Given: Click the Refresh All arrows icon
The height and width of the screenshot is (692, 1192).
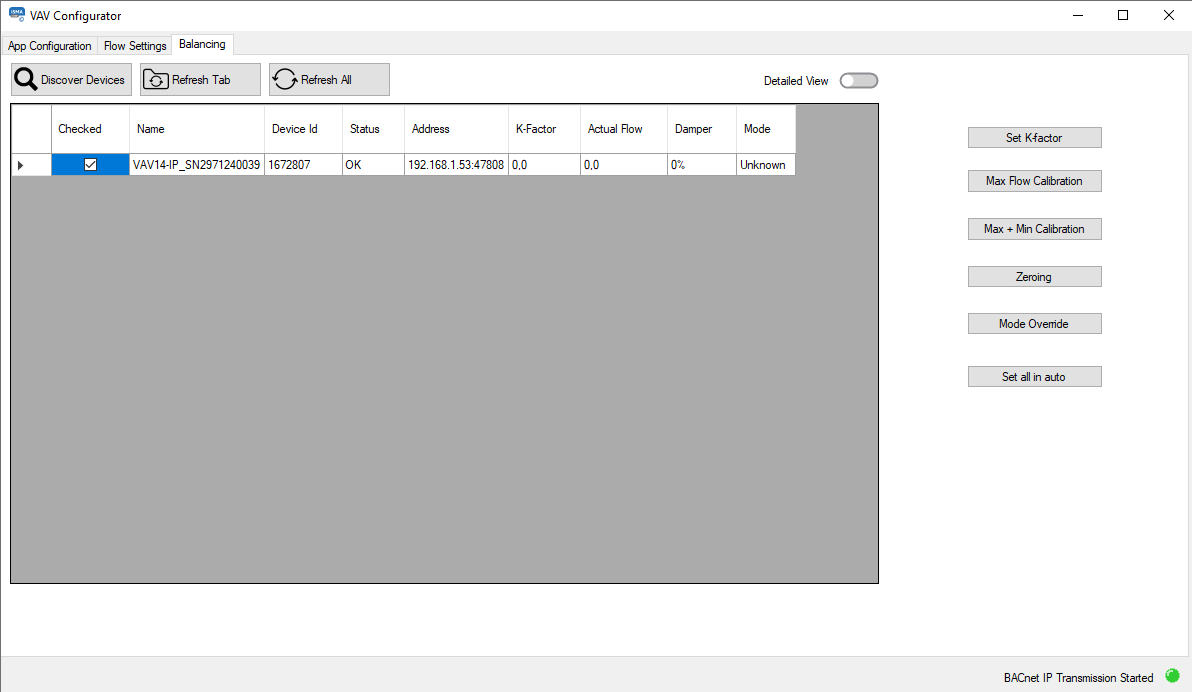Looking at the screenshot, I should click(x=284, y=79).
